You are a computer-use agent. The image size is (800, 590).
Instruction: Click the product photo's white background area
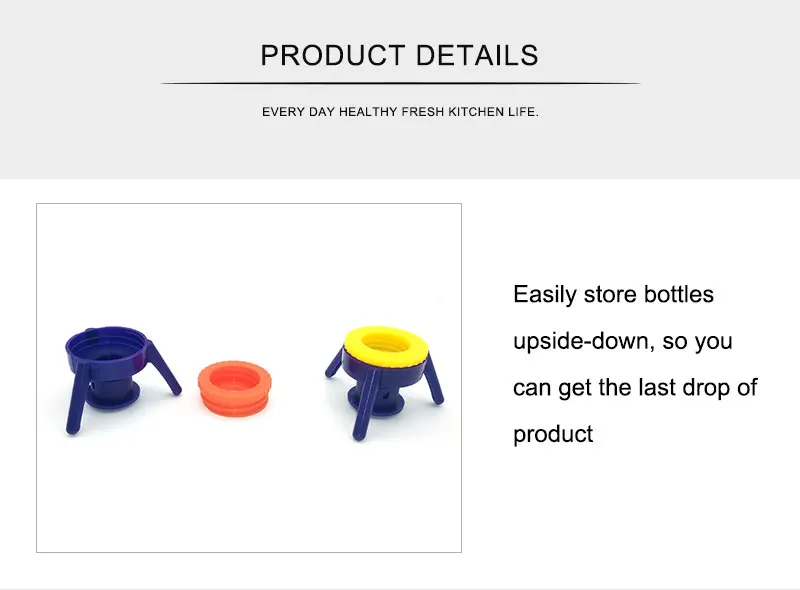[x=249, y=255]
